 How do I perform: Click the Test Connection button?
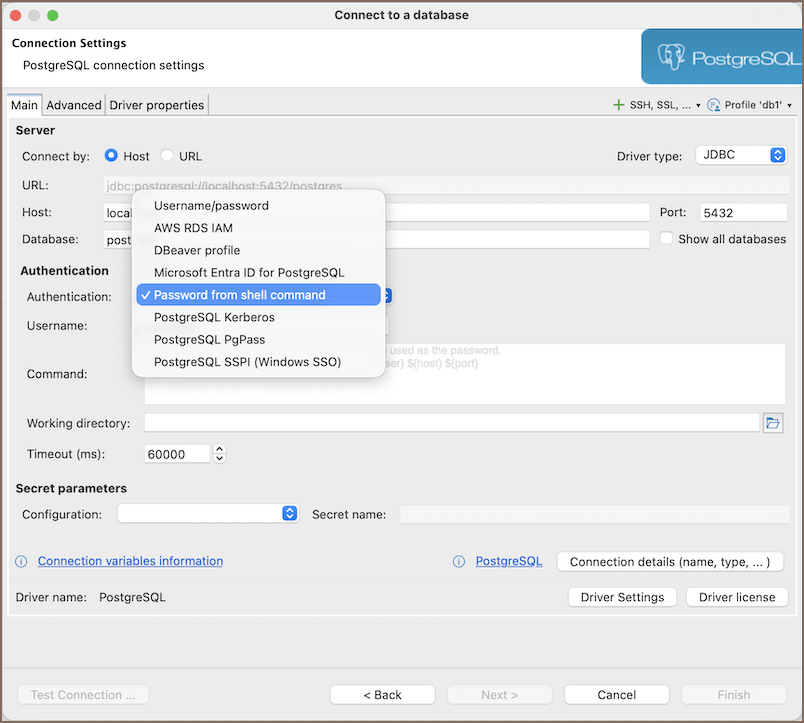(x=83, y=695)
